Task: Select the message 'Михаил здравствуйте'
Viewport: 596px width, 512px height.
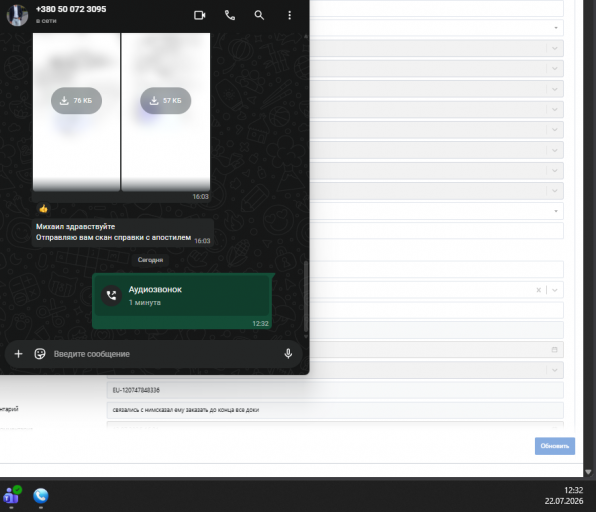Action: tap(75, 227)
